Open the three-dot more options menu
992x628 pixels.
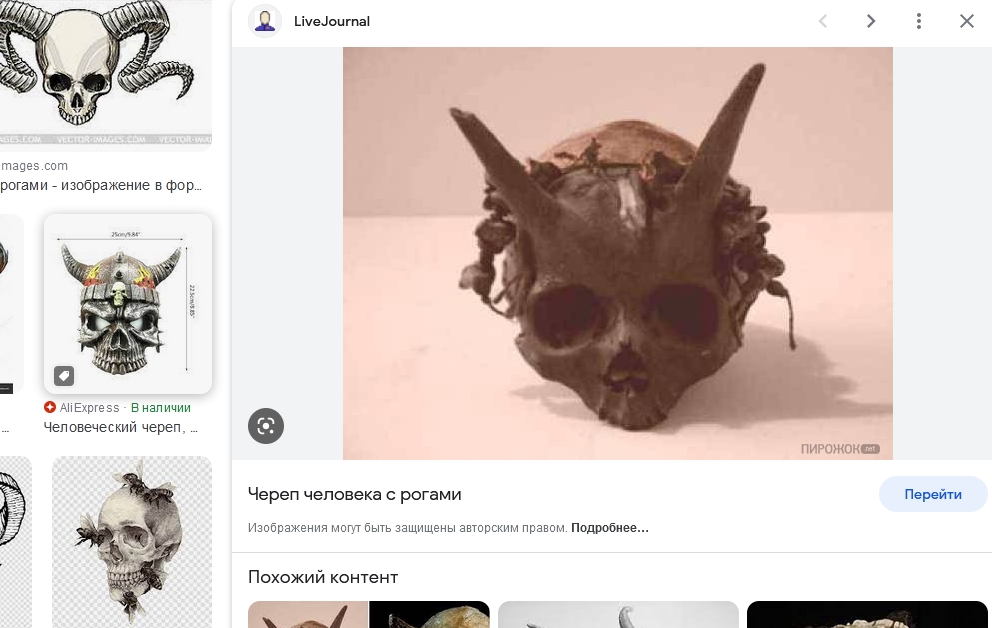919,21
